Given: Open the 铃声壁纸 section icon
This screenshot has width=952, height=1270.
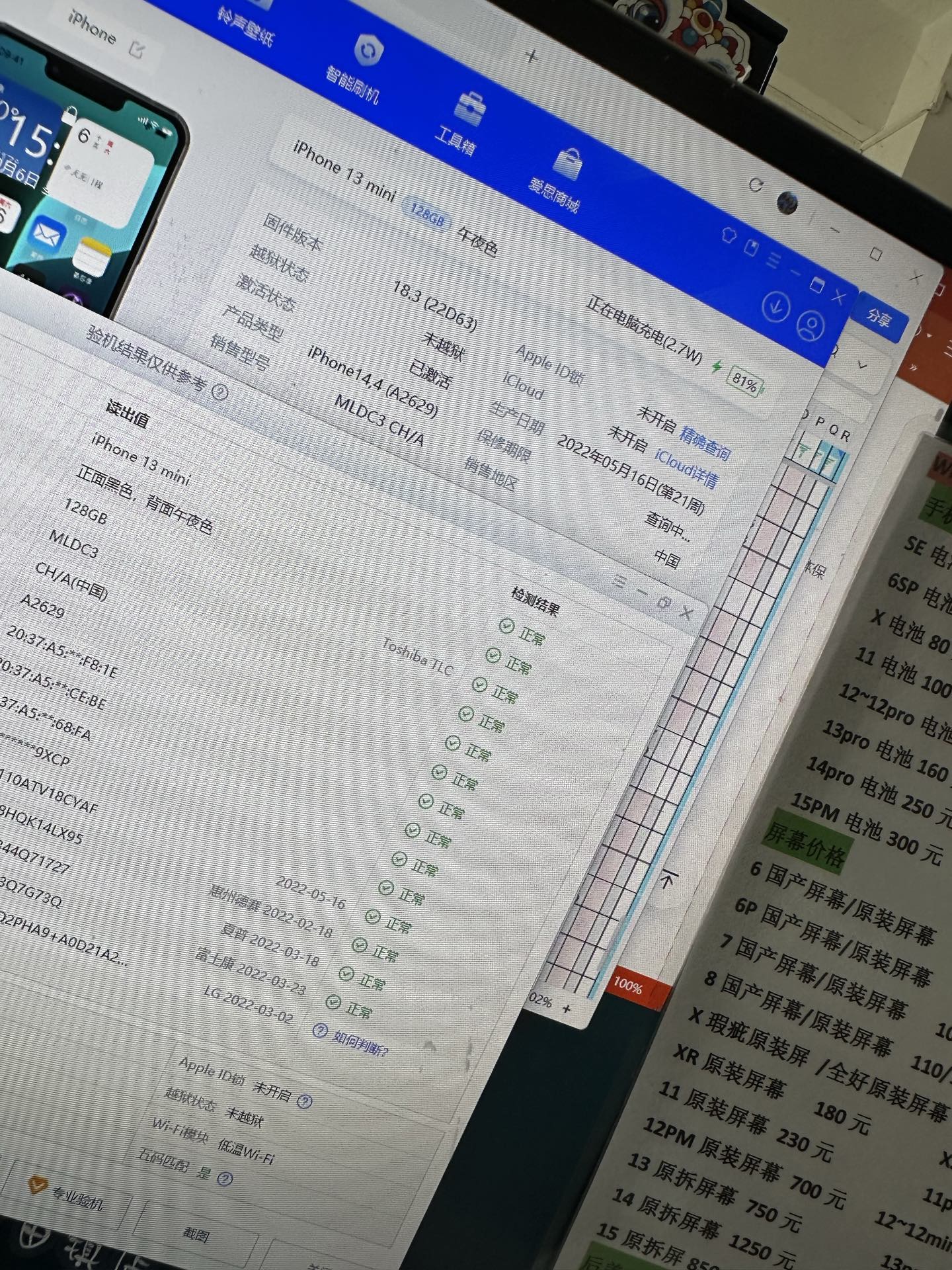Looking at the screenshot, I should pyautogui.click(x=259, y=3).
